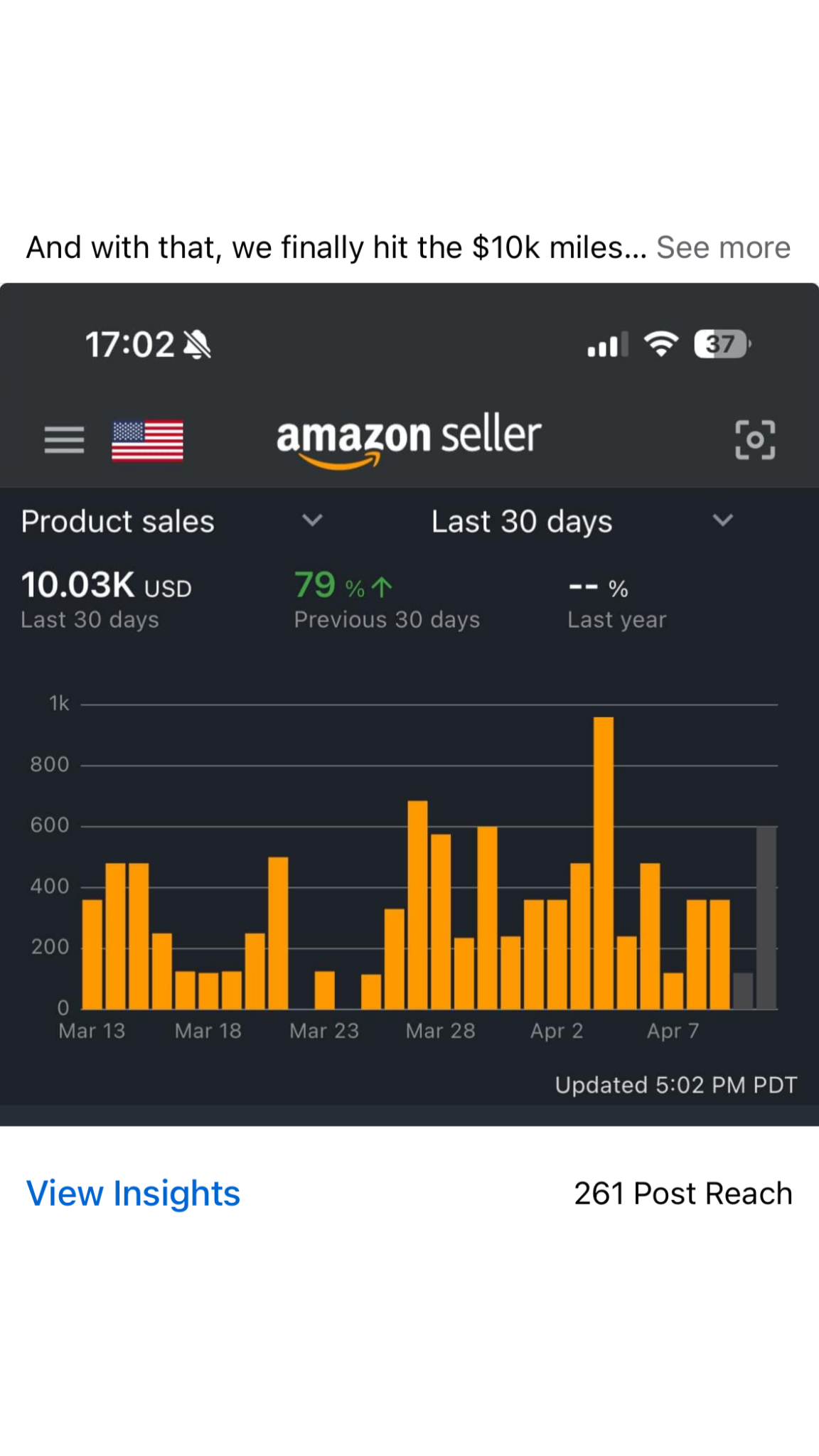Tap the Mar 28 date axis label
Viewport: 819px width, 1456px height.
point(440,1031)
